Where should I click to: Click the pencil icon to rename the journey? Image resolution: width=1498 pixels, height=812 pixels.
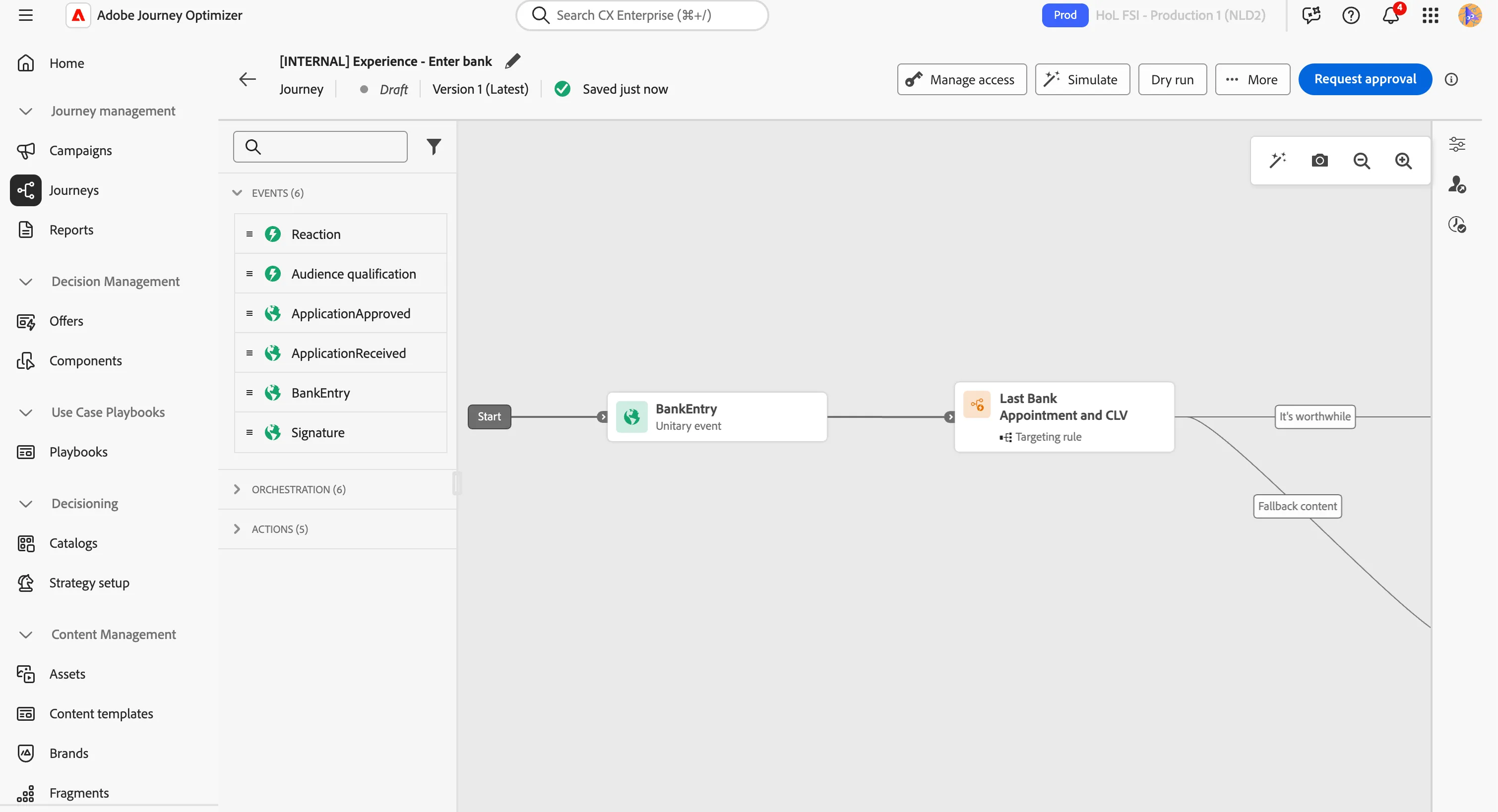512,61
